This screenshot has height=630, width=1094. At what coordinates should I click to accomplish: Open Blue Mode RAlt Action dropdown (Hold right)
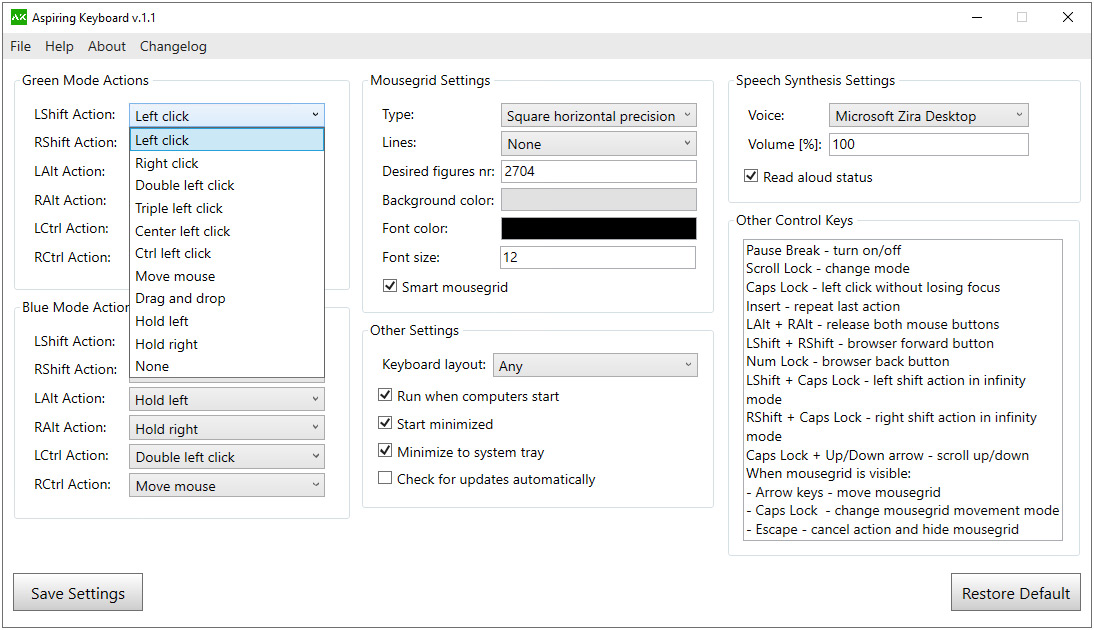pos(227,428)
